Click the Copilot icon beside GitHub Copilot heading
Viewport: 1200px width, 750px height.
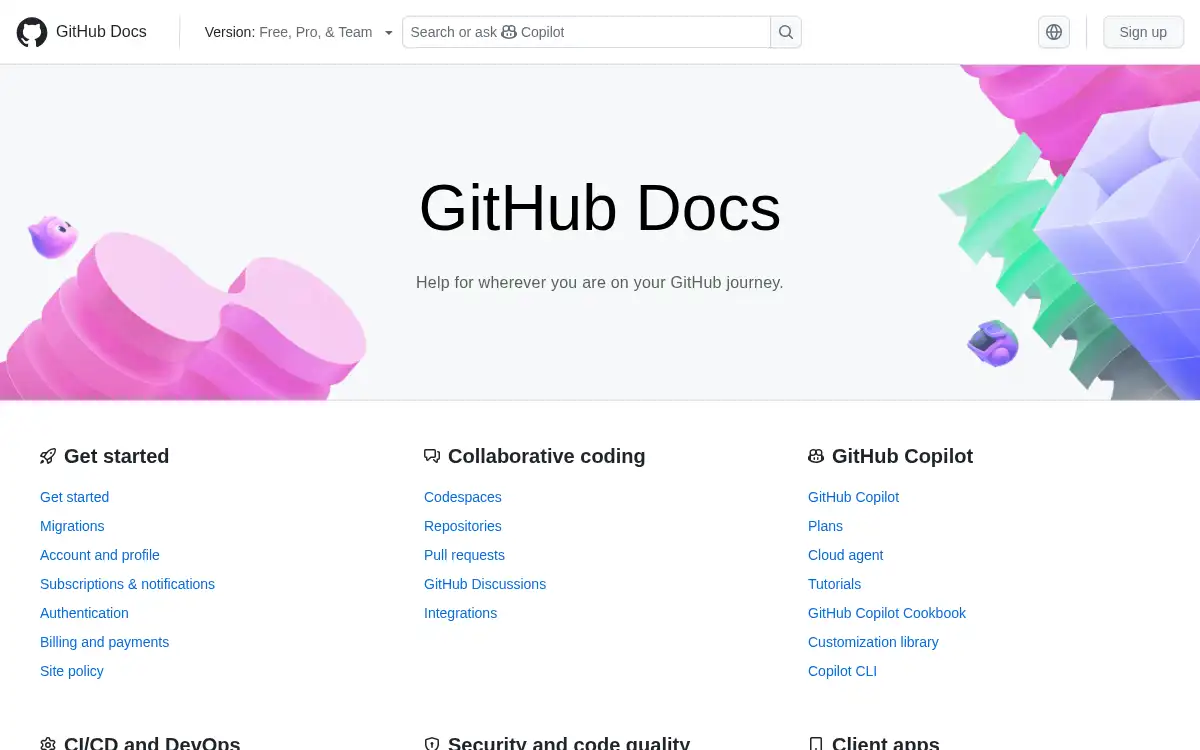[816, 456]
